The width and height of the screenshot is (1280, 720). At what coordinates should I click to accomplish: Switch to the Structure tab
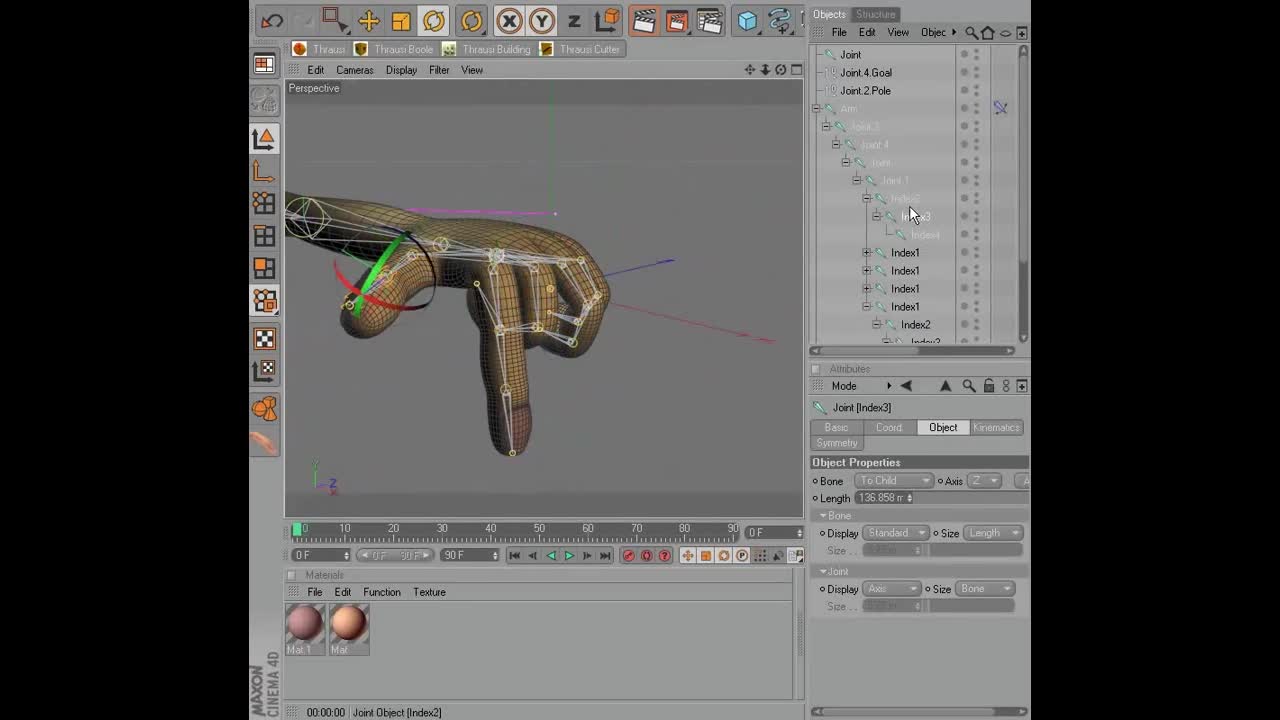tap(875, 14)
